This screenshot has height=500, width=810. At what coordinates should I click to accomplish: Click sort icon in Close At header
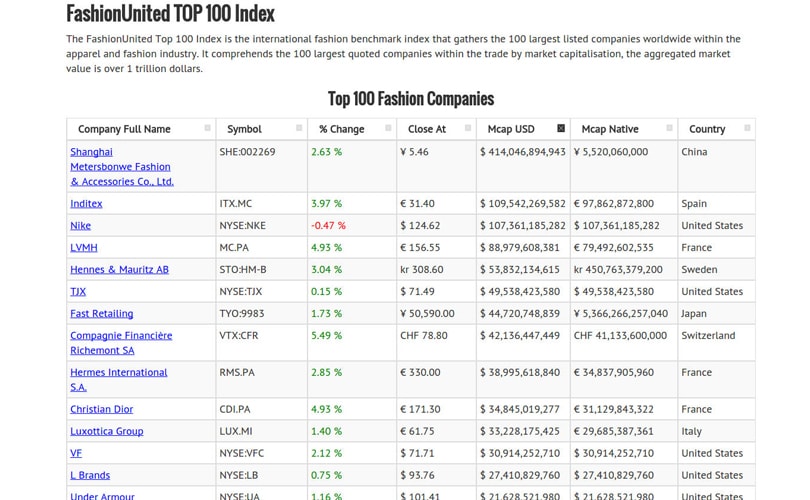coord(467,128)
